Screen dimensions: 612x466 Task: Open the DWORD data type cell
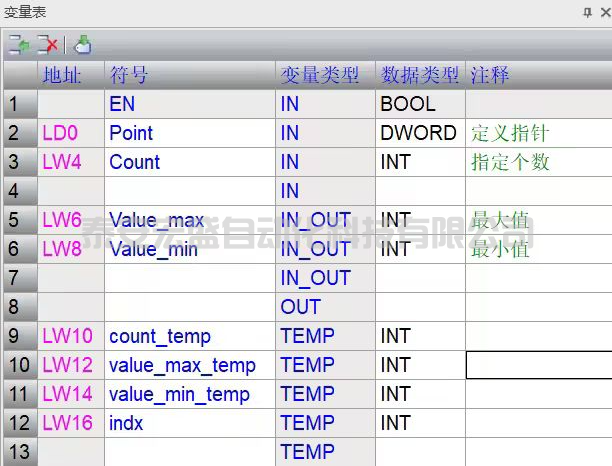[x=420, y=133]
